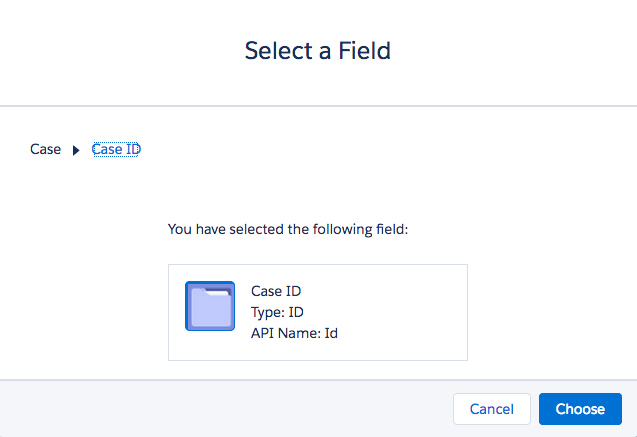Click the word "Select" in the dialog title
Viewport: 637px width, 437px height.
pyautogui.click(x=280, y=50)
